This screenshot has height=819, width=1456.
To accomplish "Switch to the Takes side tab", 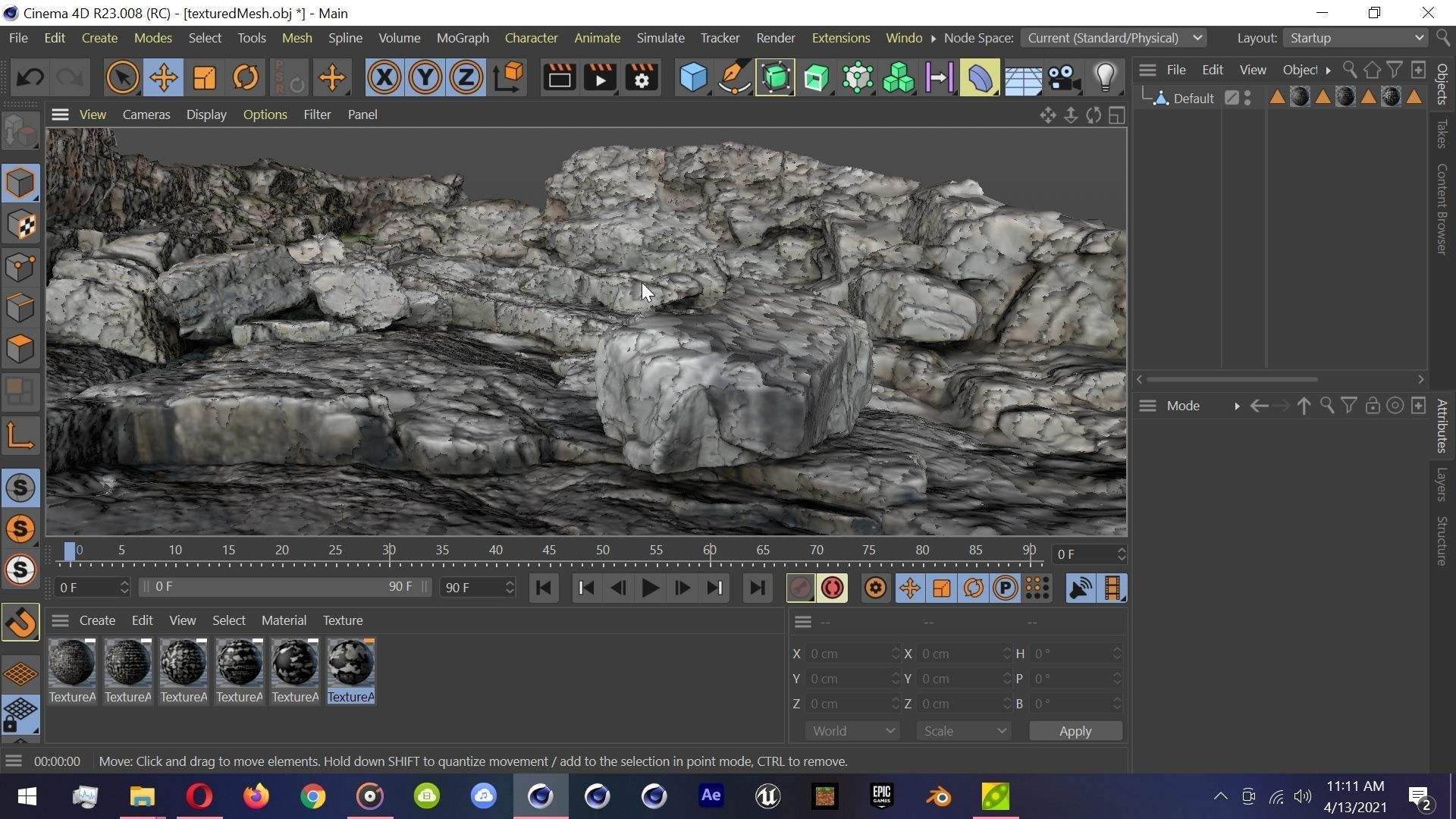I will click(x=1442, y=134).
